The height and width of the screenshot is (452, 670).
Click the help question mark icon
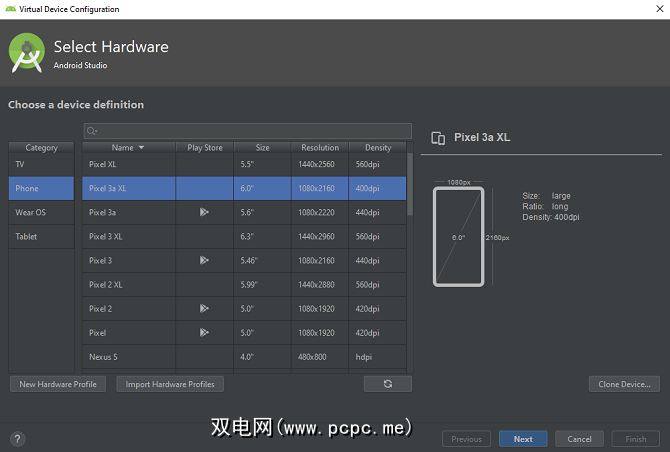(18, 439)
